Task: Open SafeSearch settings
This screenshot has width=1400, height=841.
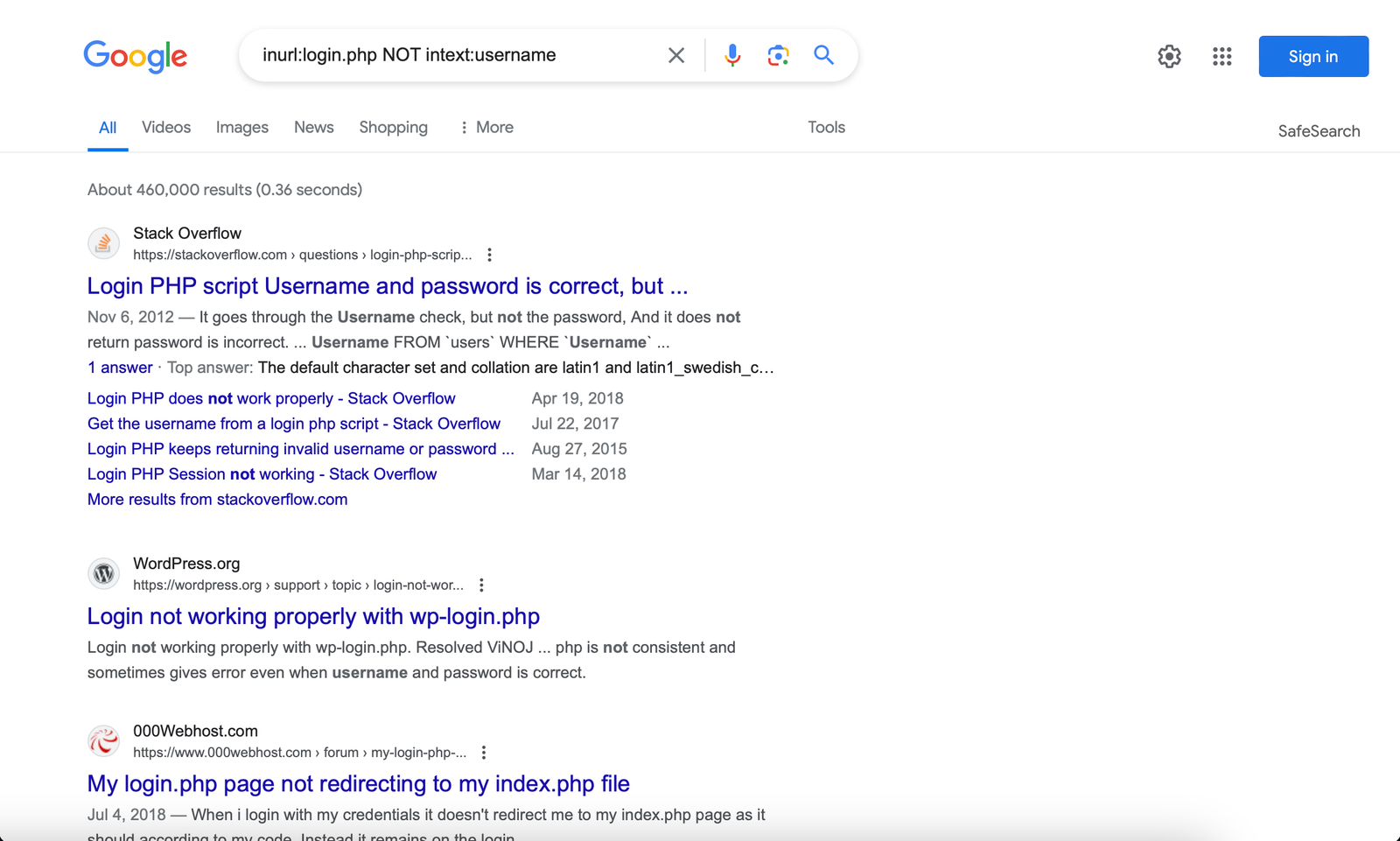Action: click(1319, 131)
